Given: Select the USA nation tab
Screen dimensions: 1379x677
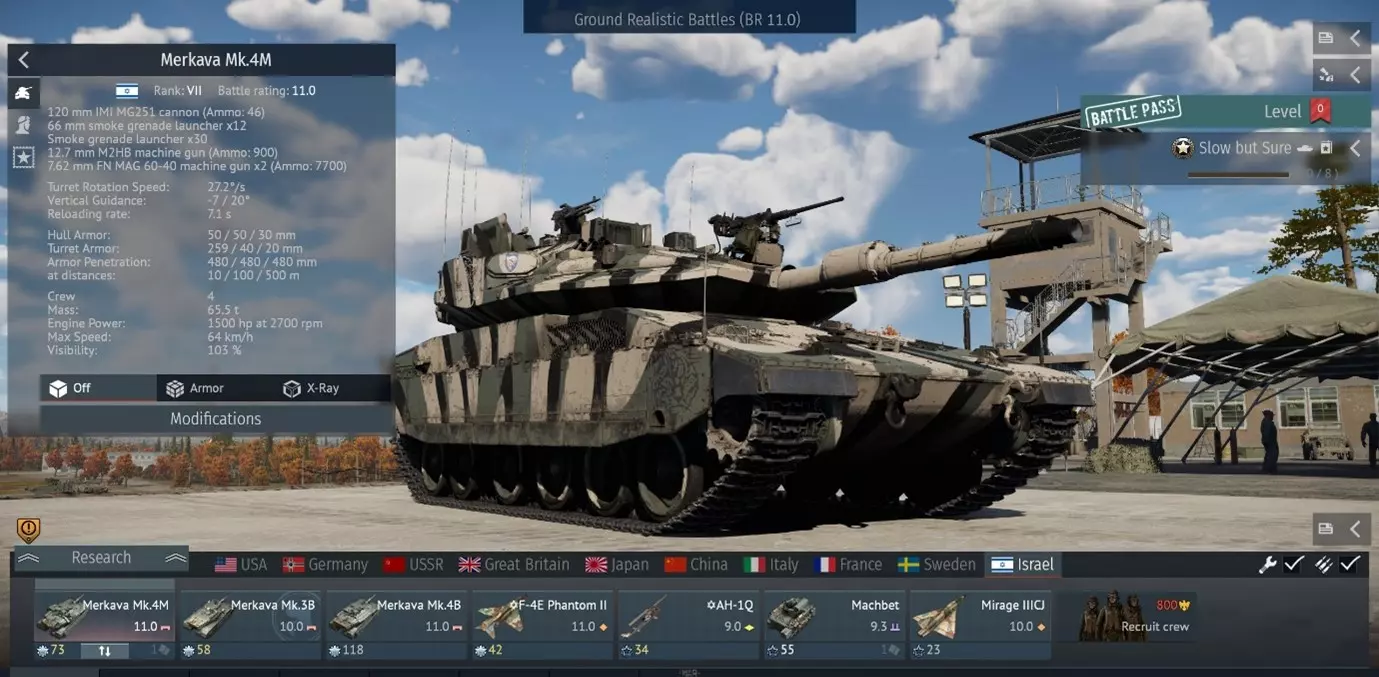Looking at the screenshot, I should tap(241, 564).
